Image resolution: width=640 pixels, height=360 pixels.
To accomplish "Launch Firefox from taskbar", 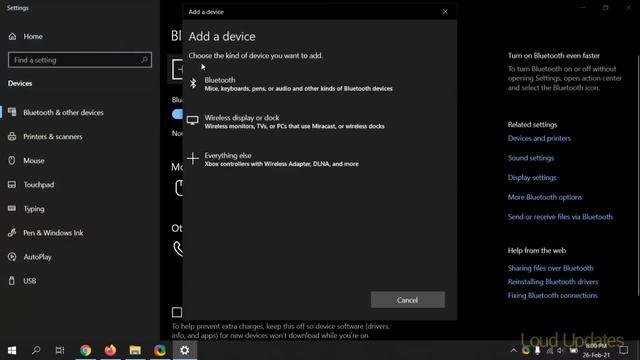I will (110, 350).
